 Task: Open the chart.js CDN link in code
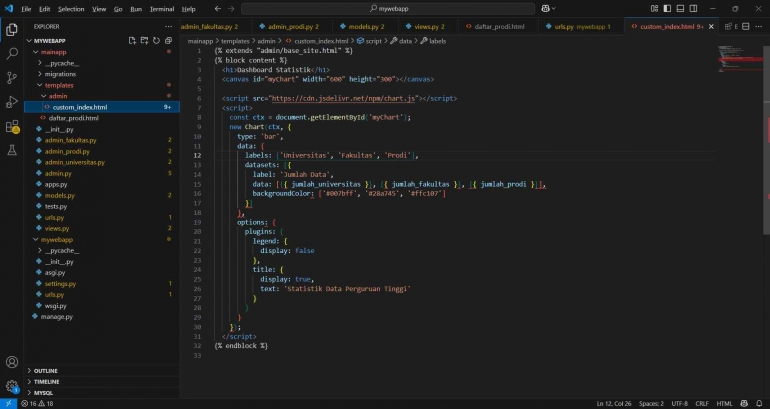click(343, 98)
